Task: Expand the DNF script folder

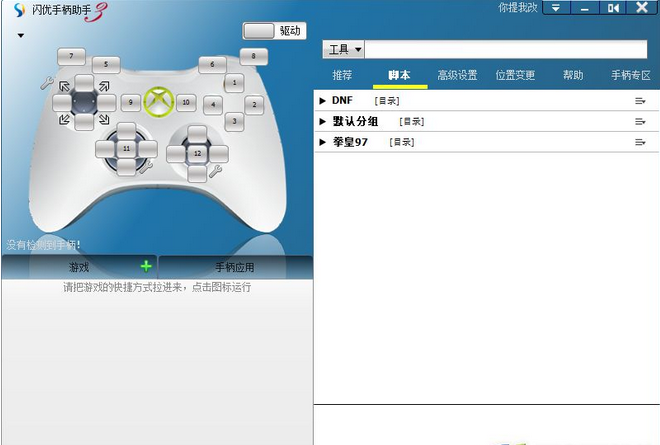Action: pyautogui.click(x=322, y=101)
